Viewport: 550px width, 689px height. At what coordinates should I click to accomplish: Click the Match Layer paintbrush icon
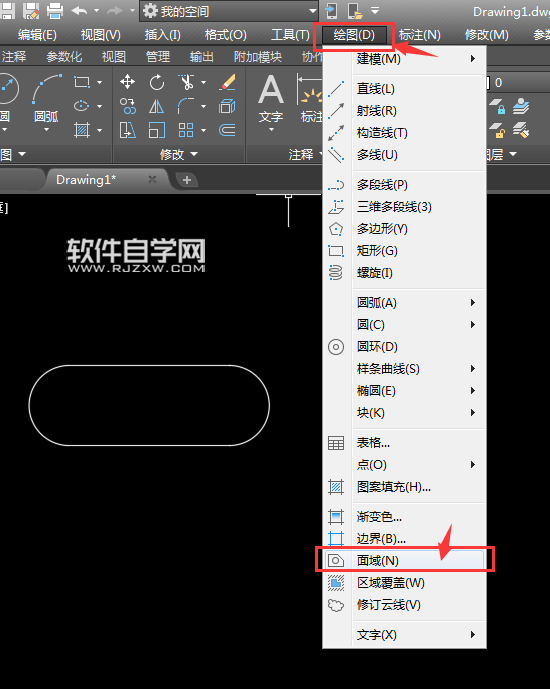click(521, 130)
